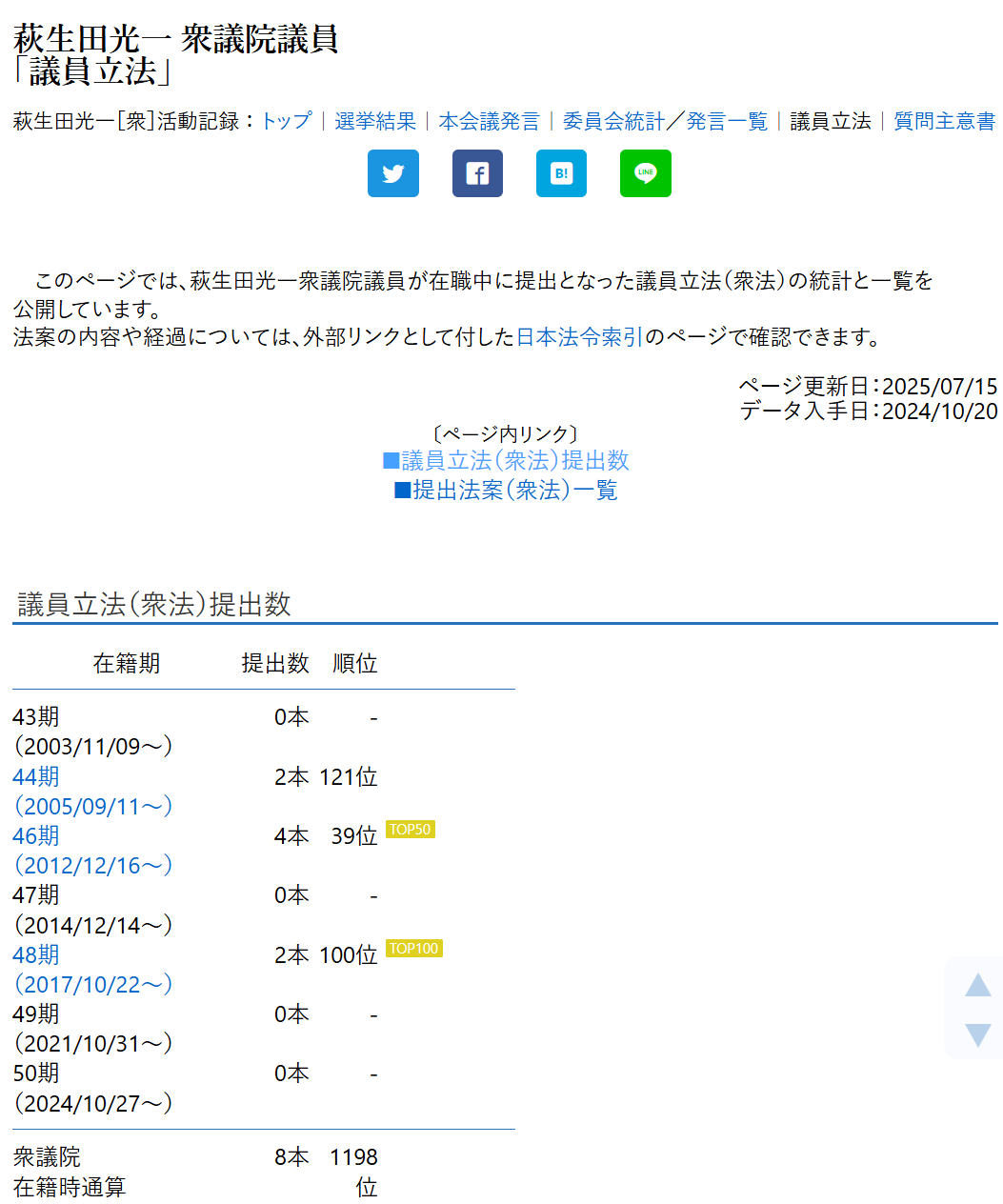Open the 46期 term link
This screenshot has width=1003, height=1204.
tap(36, 836)
